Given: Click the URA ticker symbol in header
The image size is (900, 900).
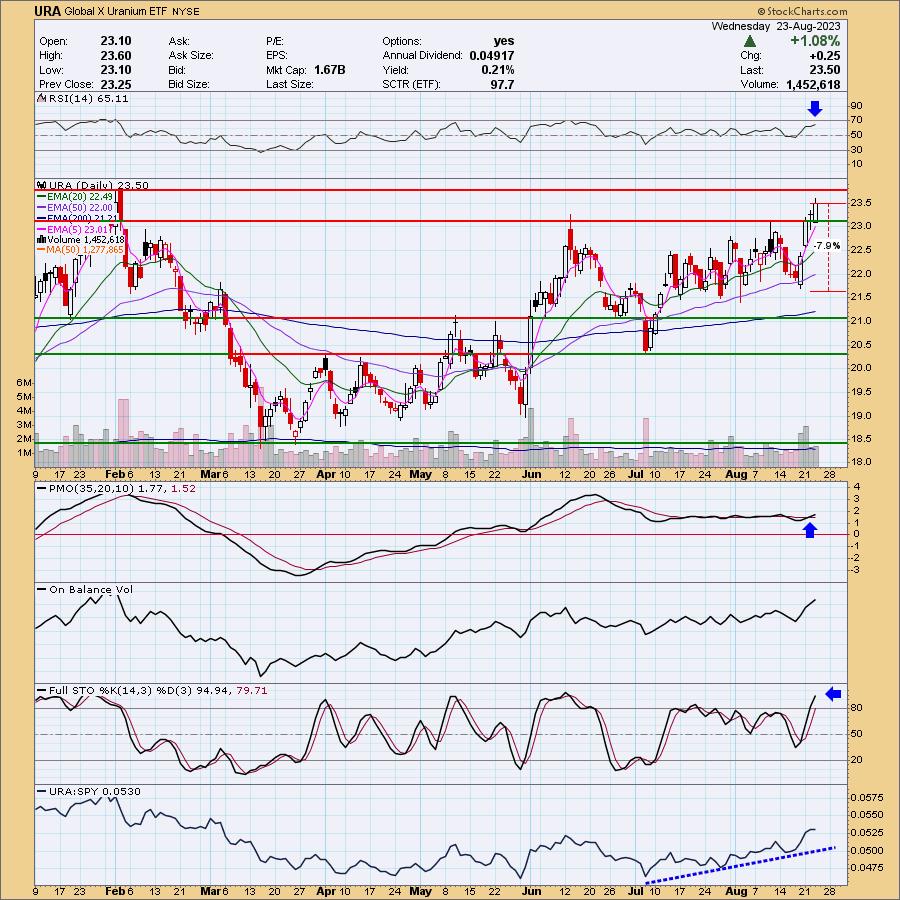Looking at the screenshot, I should pos(47,11).
